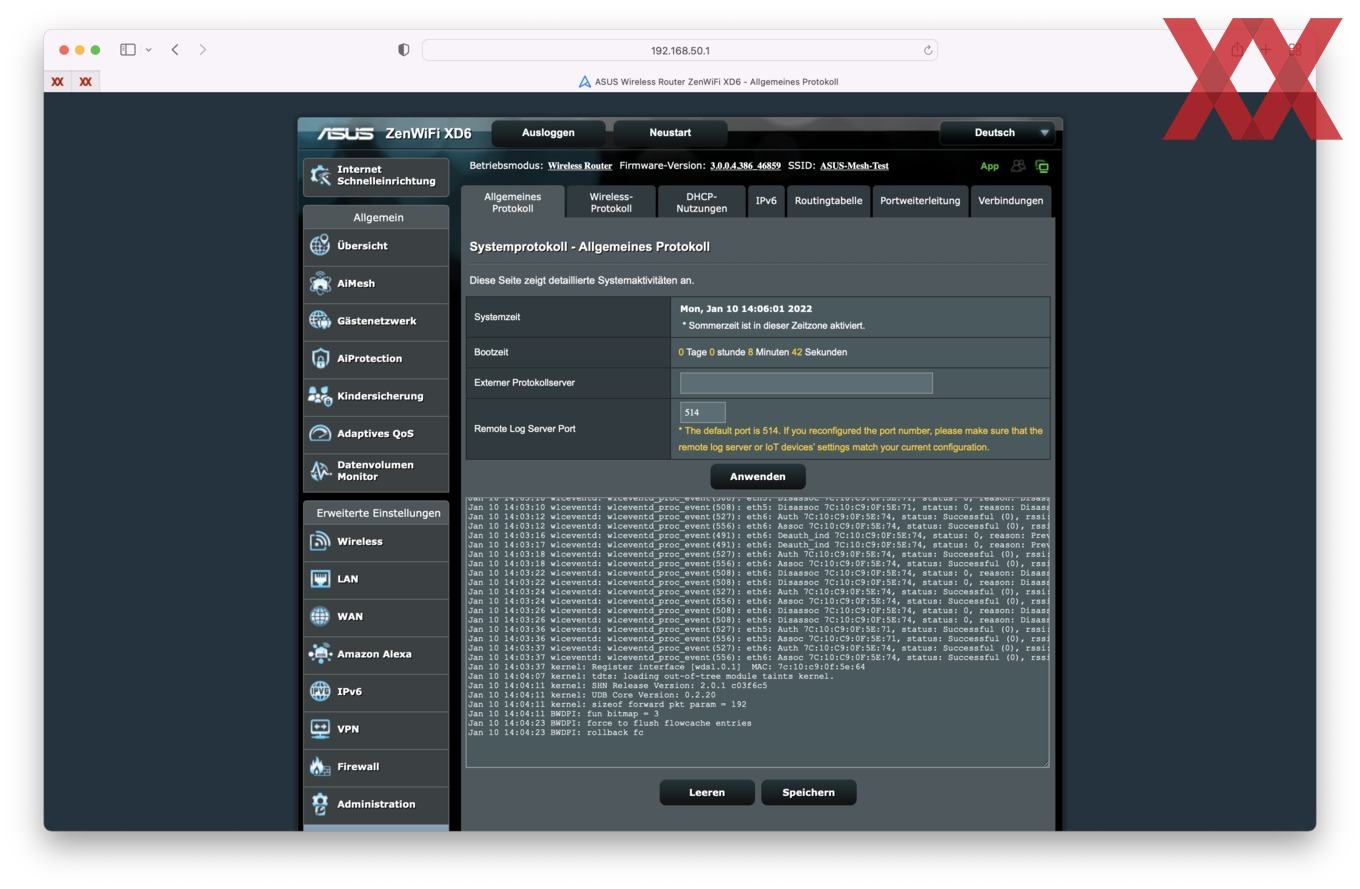Click the Wireless settings icon
This screenshot has width=1360, height=889.
point(320,541)
